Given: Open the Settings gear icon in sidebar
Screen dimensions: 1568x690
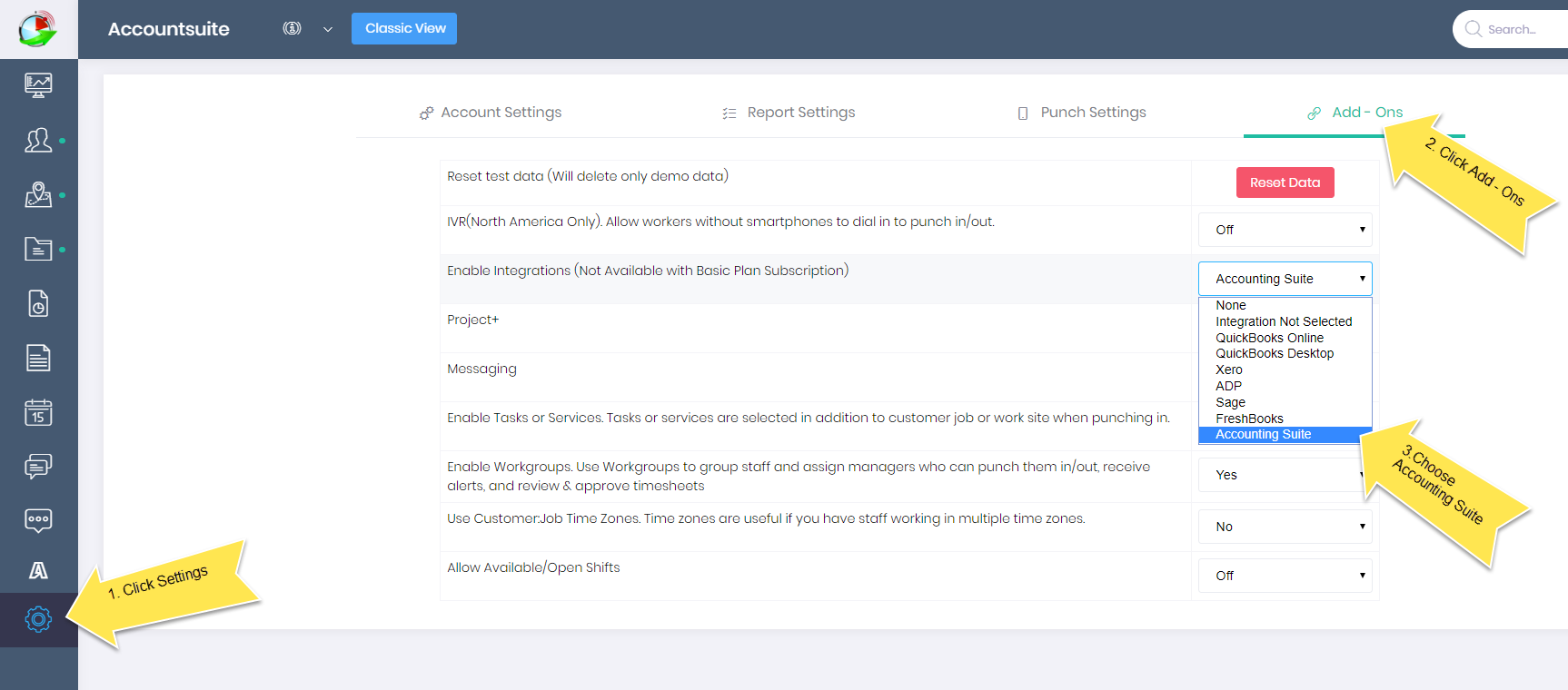Looking at the screenshot, I should point(38,619).
